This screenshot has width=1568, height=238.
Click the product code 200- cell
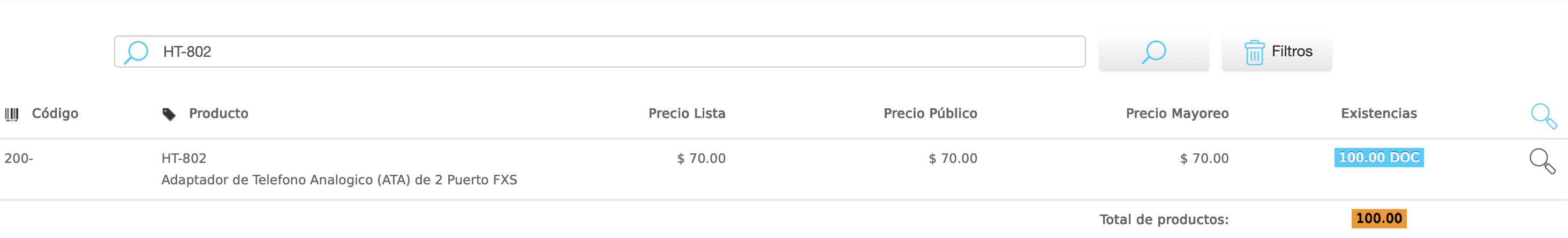coord(19,158)
